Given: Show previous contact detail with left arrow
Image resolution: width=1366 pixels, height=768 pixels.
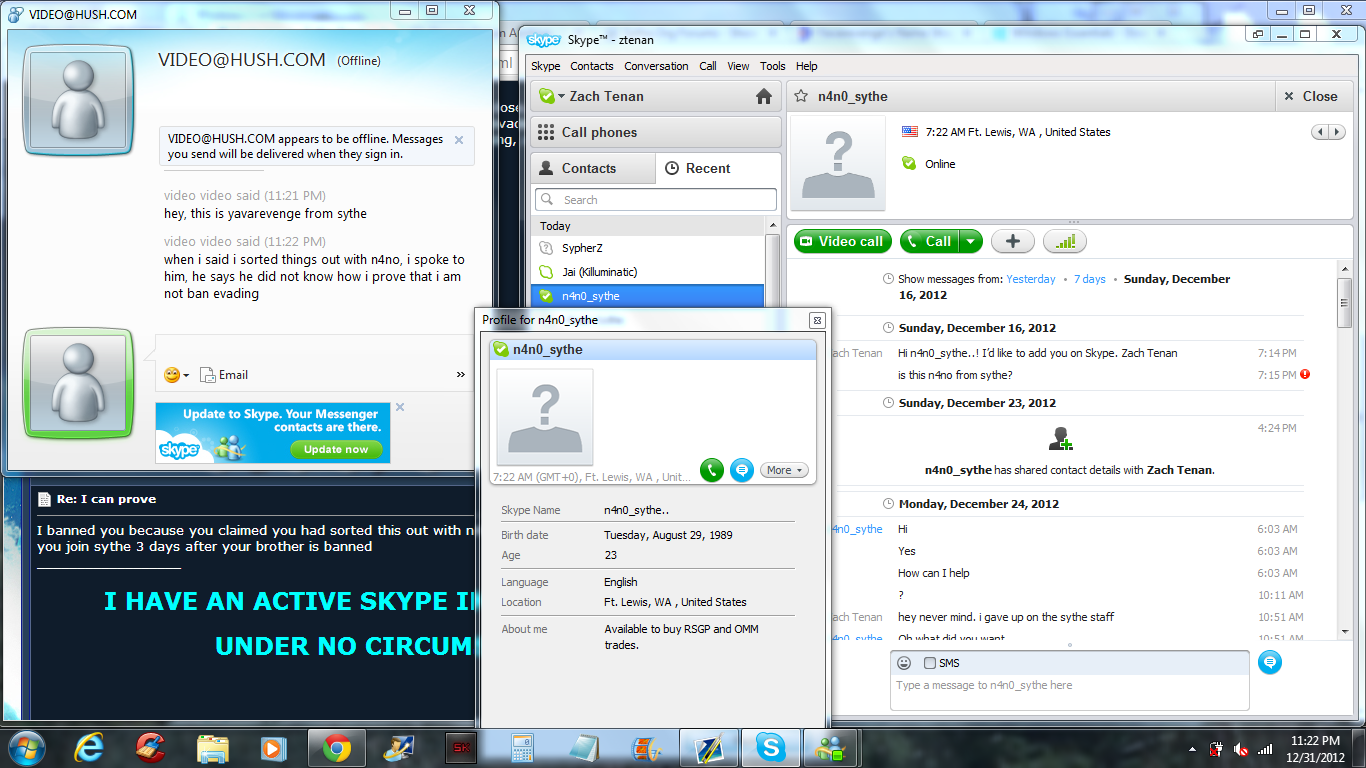Looking at the screenshot, I should click(1321, 132).
